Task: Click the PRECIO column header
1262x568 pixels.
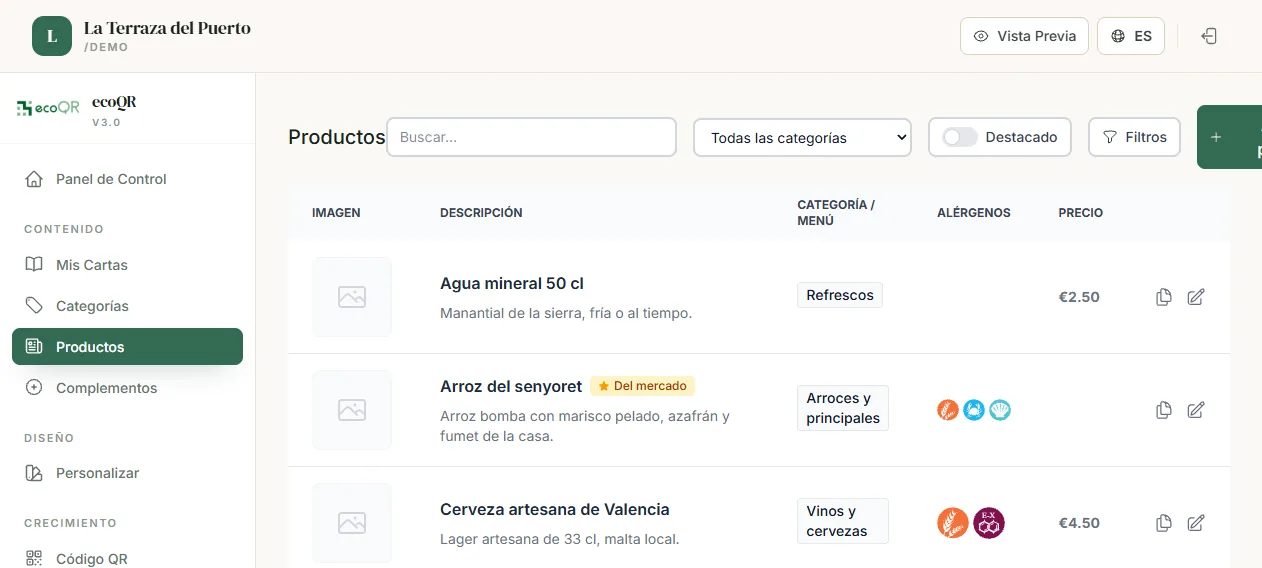Action: [1081, 213]
